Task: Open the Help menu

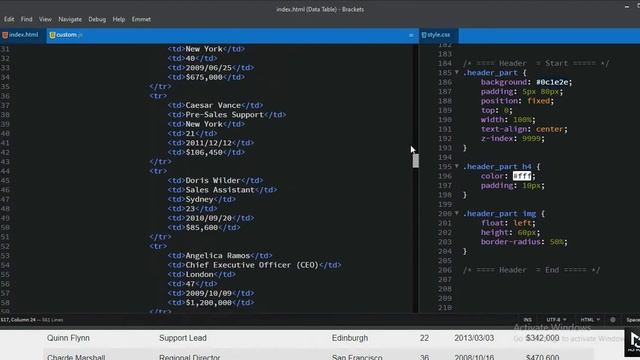Action: pos(119,19)
